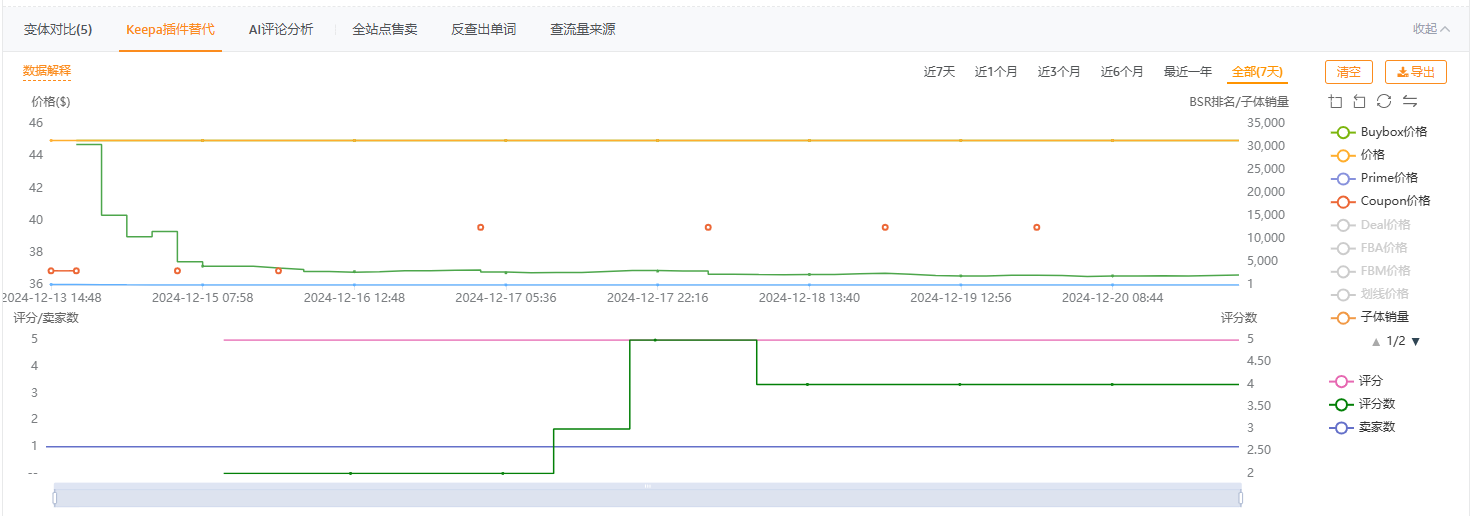Select the 近1个月 time range
1476x516 pixels.
coord(996,72)
